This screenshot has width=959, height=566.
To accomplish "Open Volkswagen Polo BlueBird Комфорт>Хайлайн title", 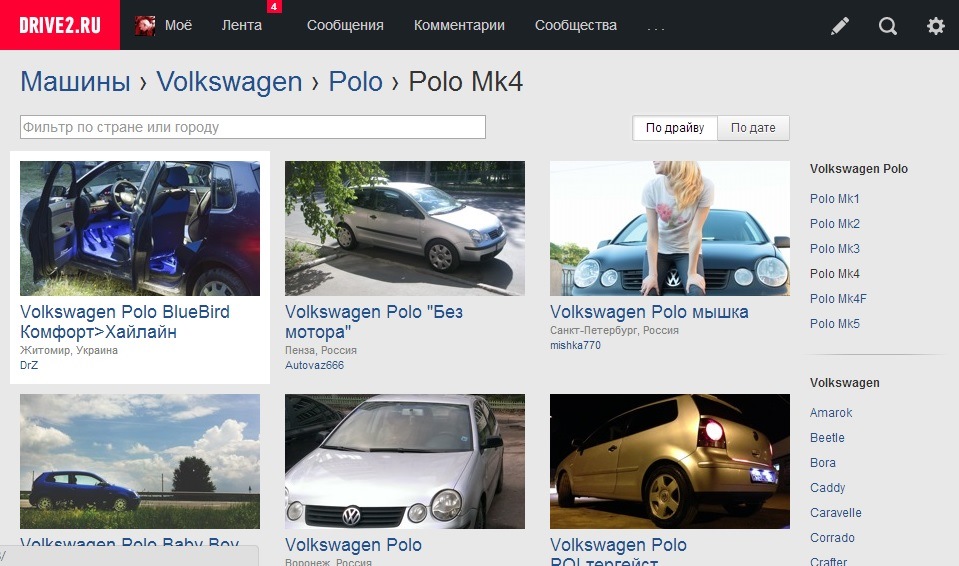I will [x=125, y=322].
